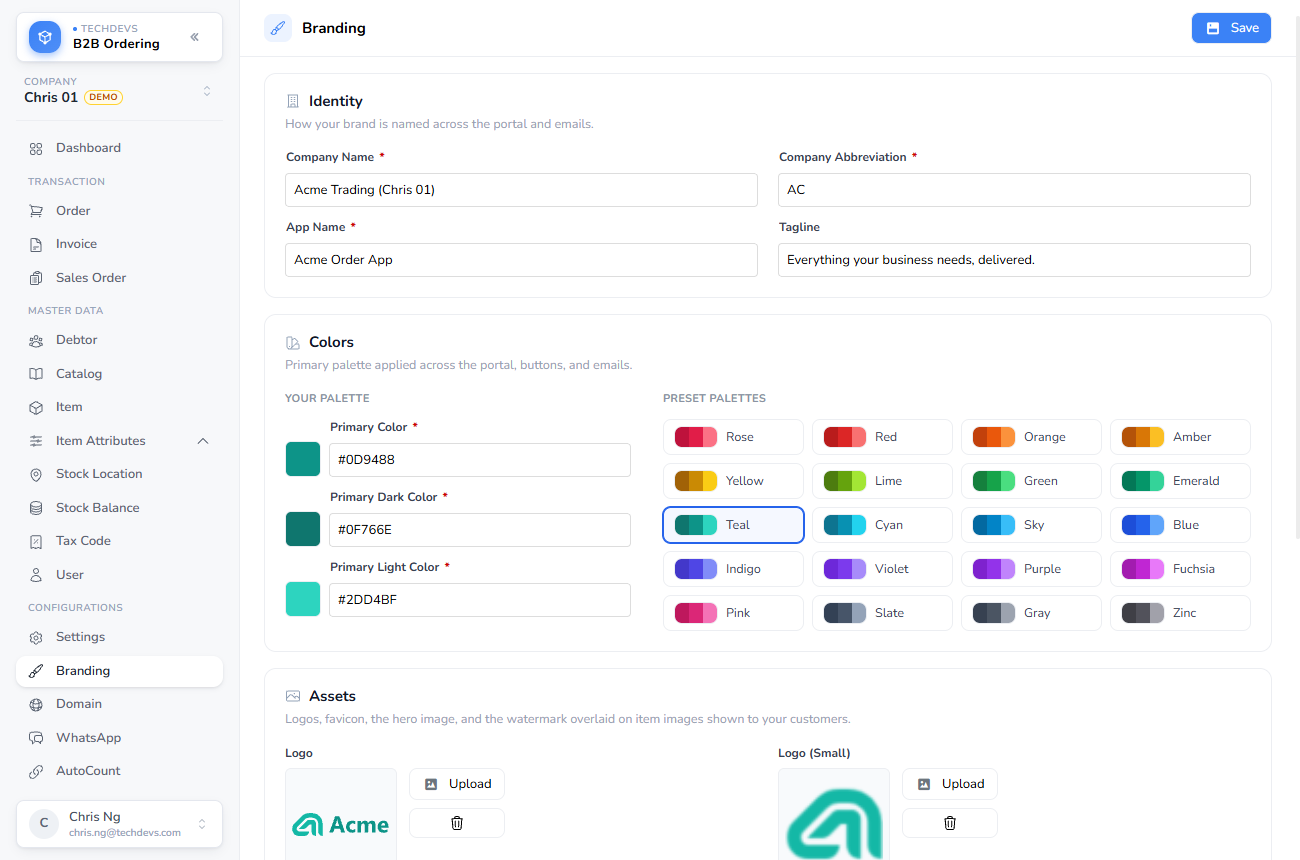Click the Stock Balance database icon
Screen dimensions: 1300x860
coord(36,508)
